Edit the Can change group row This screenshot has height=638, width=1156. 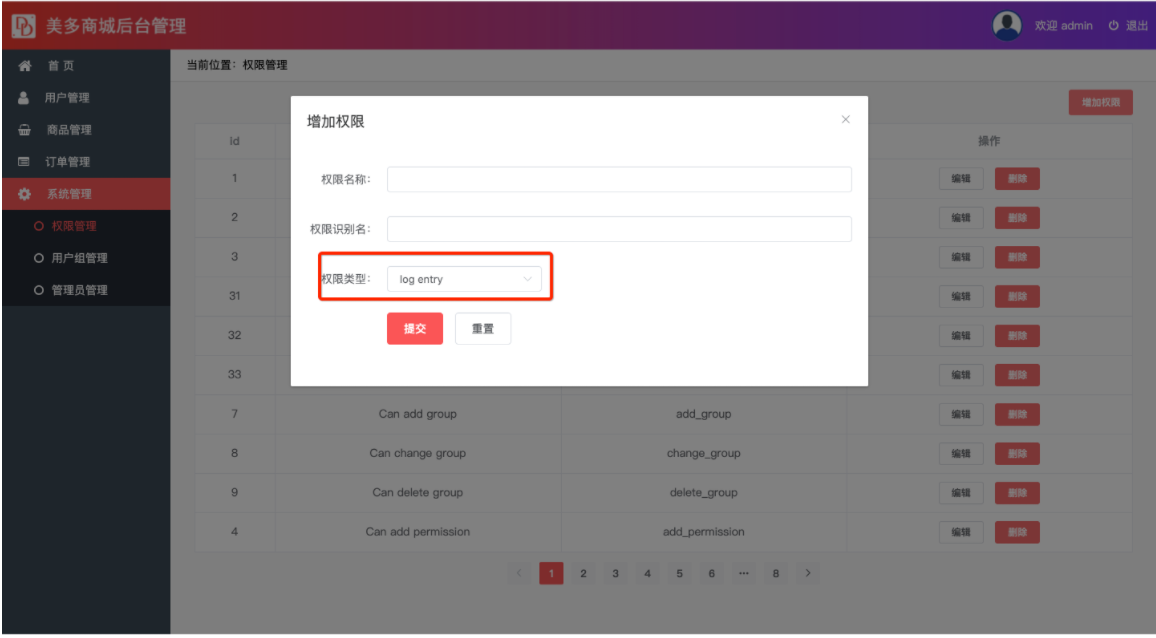click(x=961, y=454)
